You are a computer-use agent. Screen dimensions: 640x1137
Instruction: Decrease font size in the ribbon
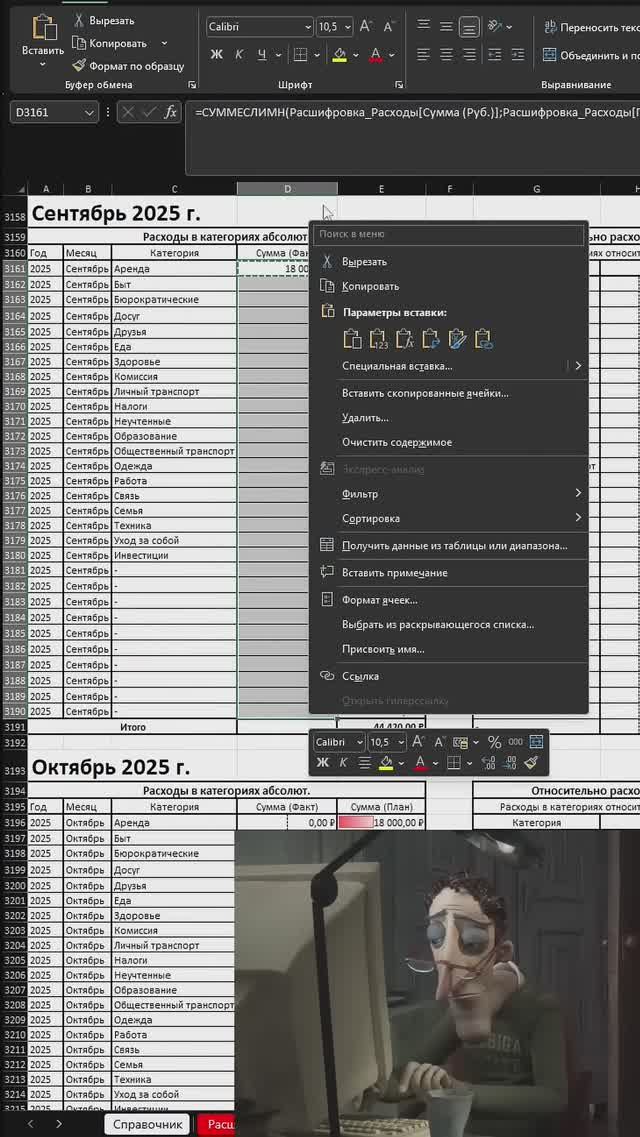(x=388, y=27)
